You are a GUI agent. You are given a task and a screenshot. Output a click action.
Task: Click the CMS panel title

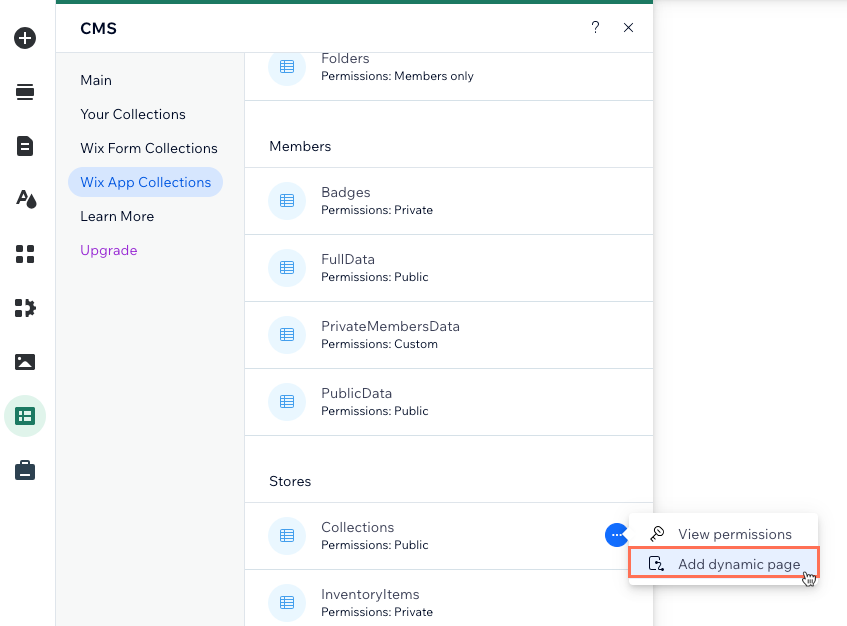tap(98, 28)
